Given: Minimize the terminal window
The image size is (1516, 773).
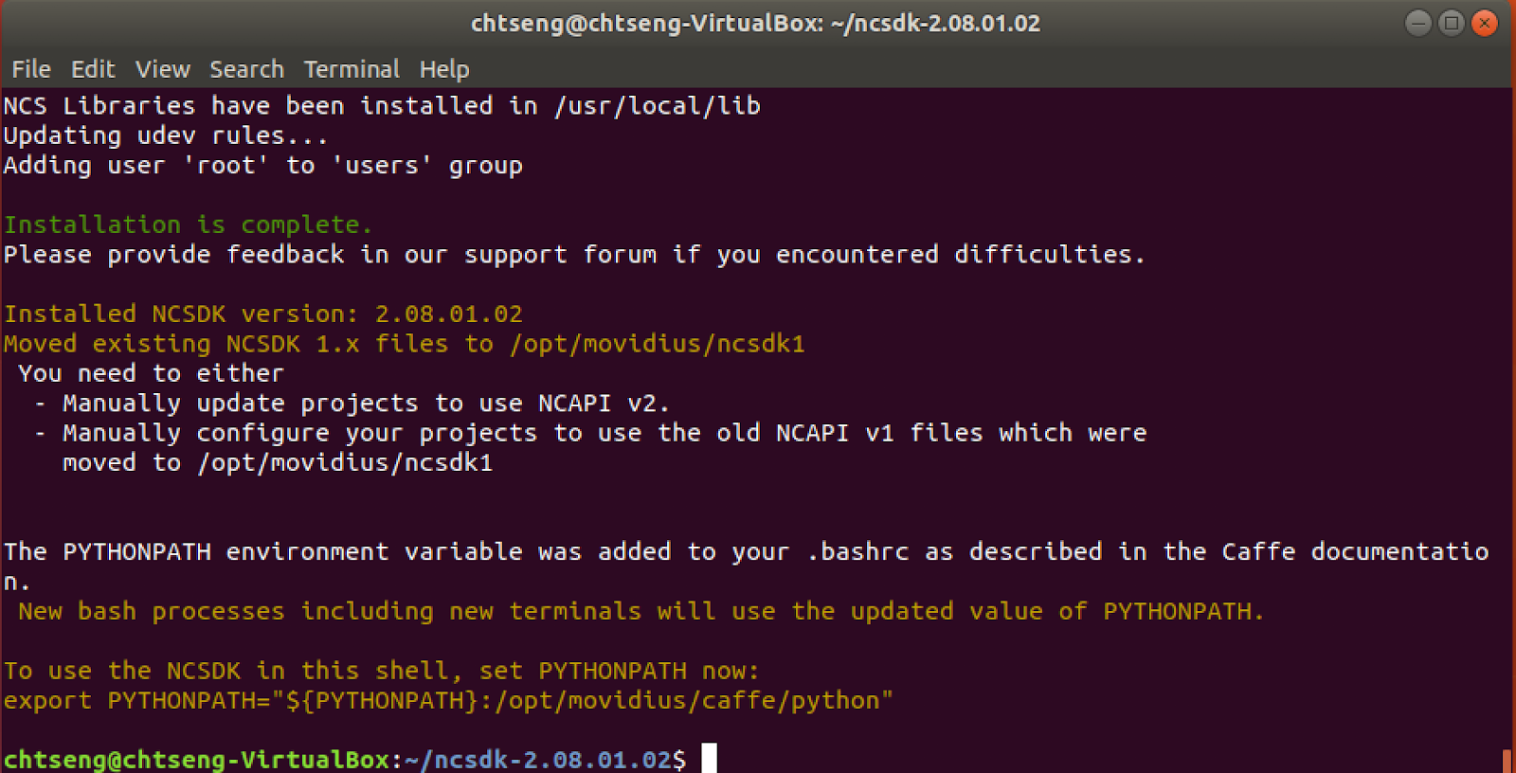Looking at the screenshot, I should [1418, 23].
